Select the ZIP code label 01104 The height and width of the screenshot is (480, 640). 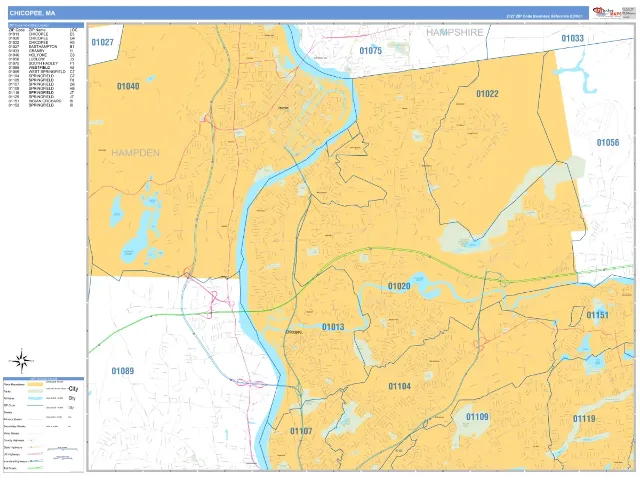pos(400,386)
